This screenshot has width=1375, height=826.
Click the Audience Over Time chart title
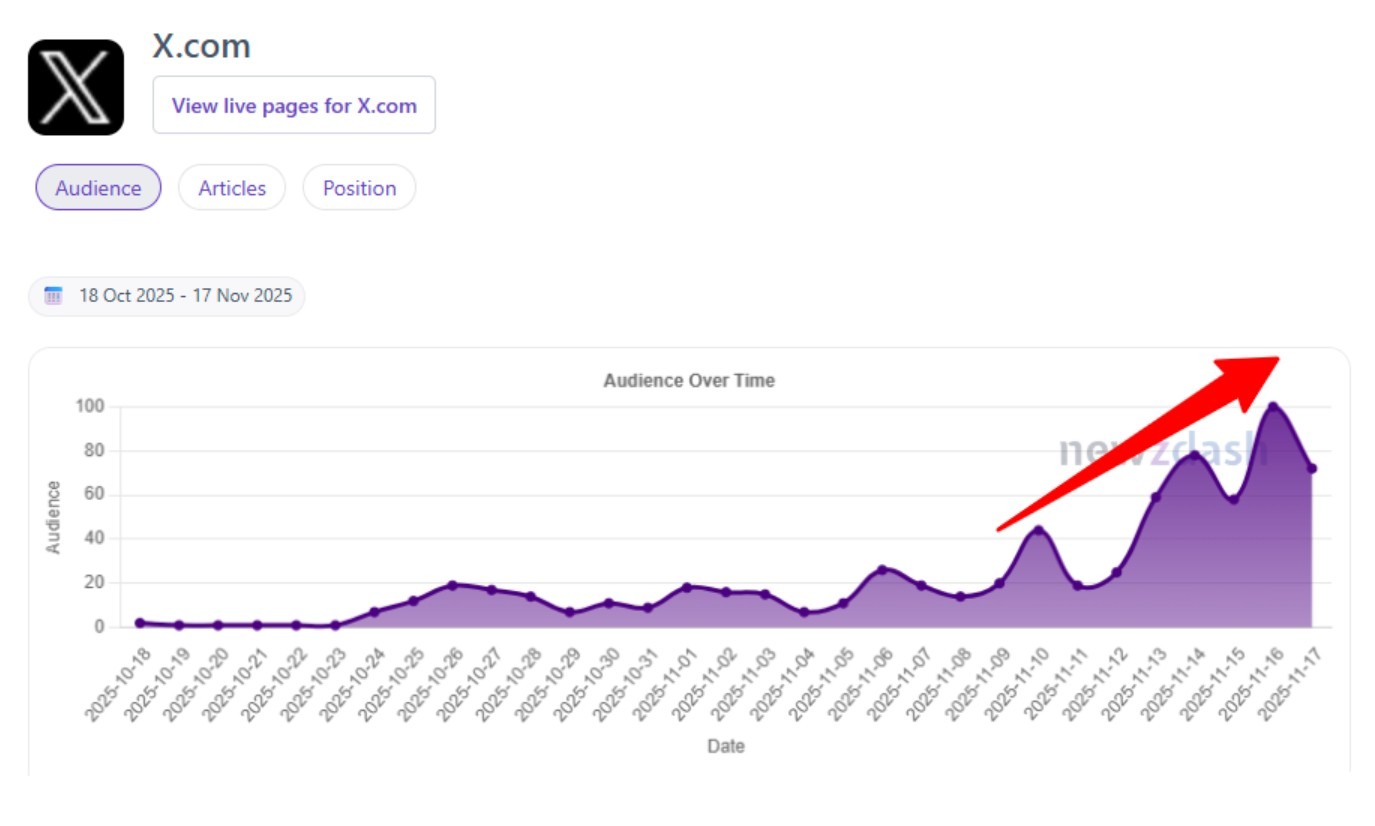[x=688, y=380]
